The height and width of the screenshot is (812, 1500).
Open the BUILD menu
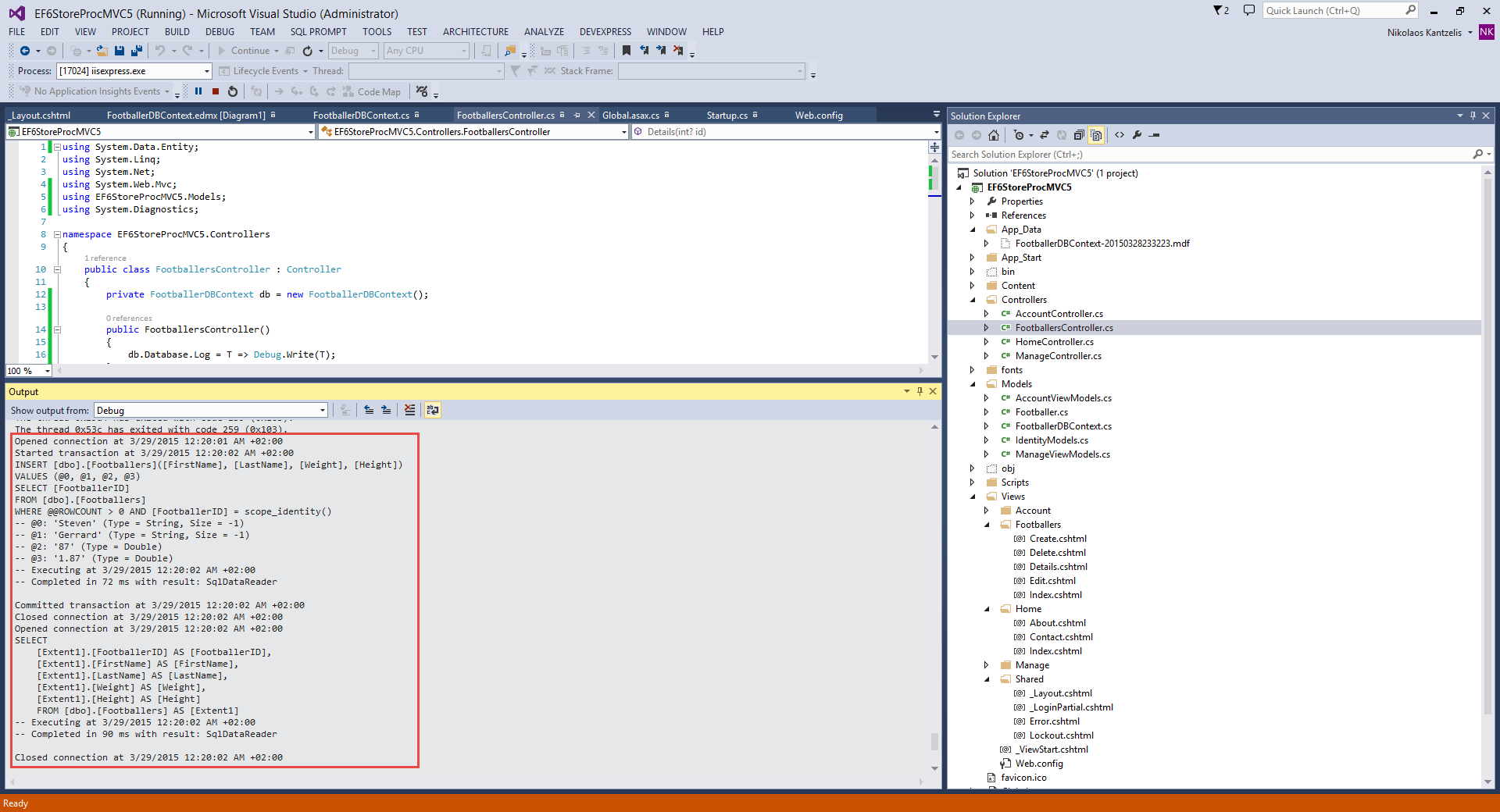pyautogui.click(x=177, y=32)
